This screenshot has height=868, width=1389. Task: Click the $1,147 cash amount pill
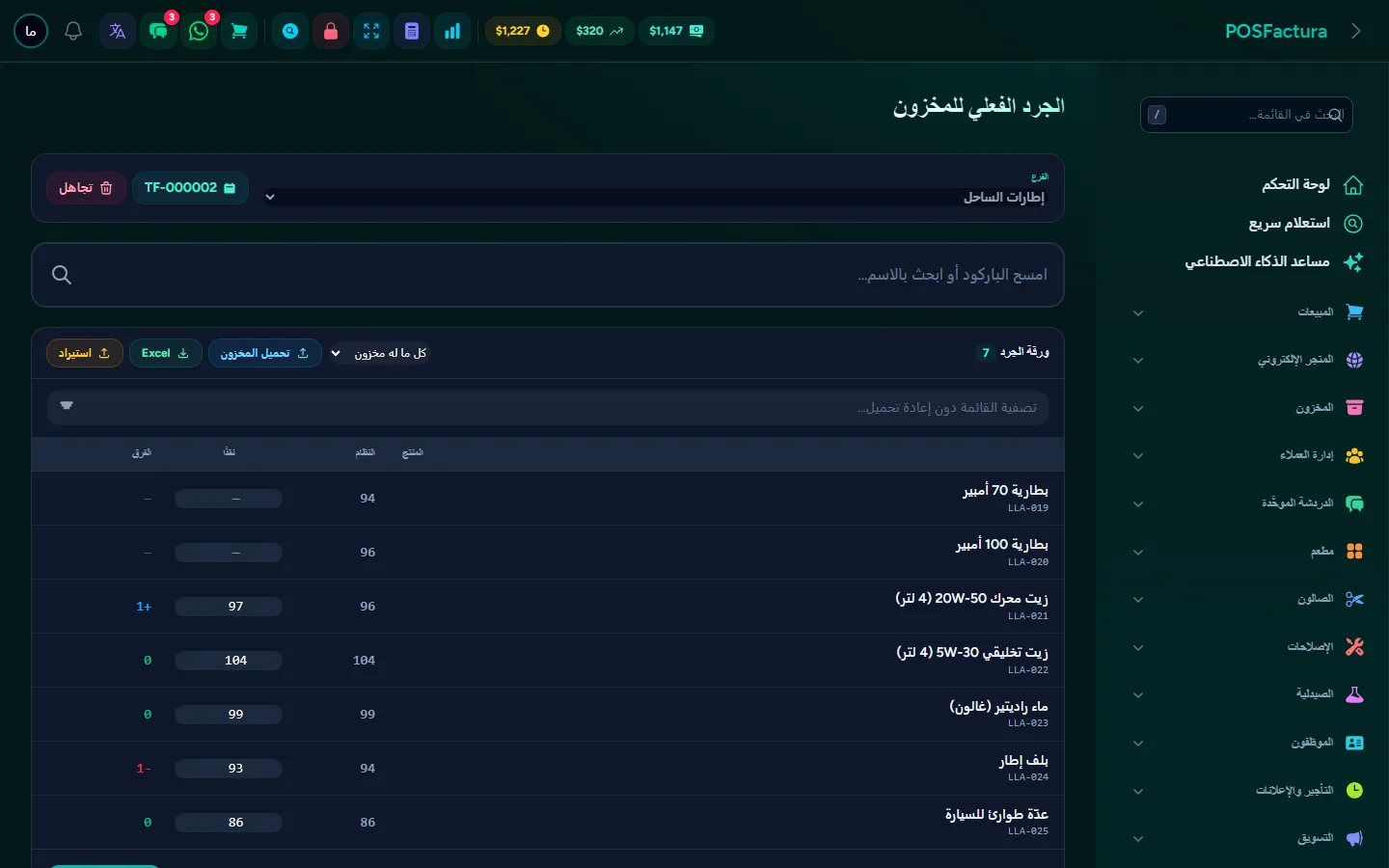[x=677, y=31]
